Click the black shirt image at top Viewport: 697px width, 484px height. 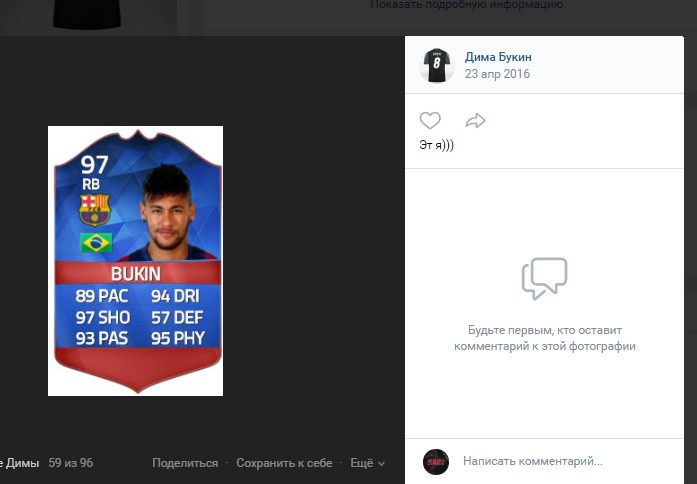click(x=87, y=14)
